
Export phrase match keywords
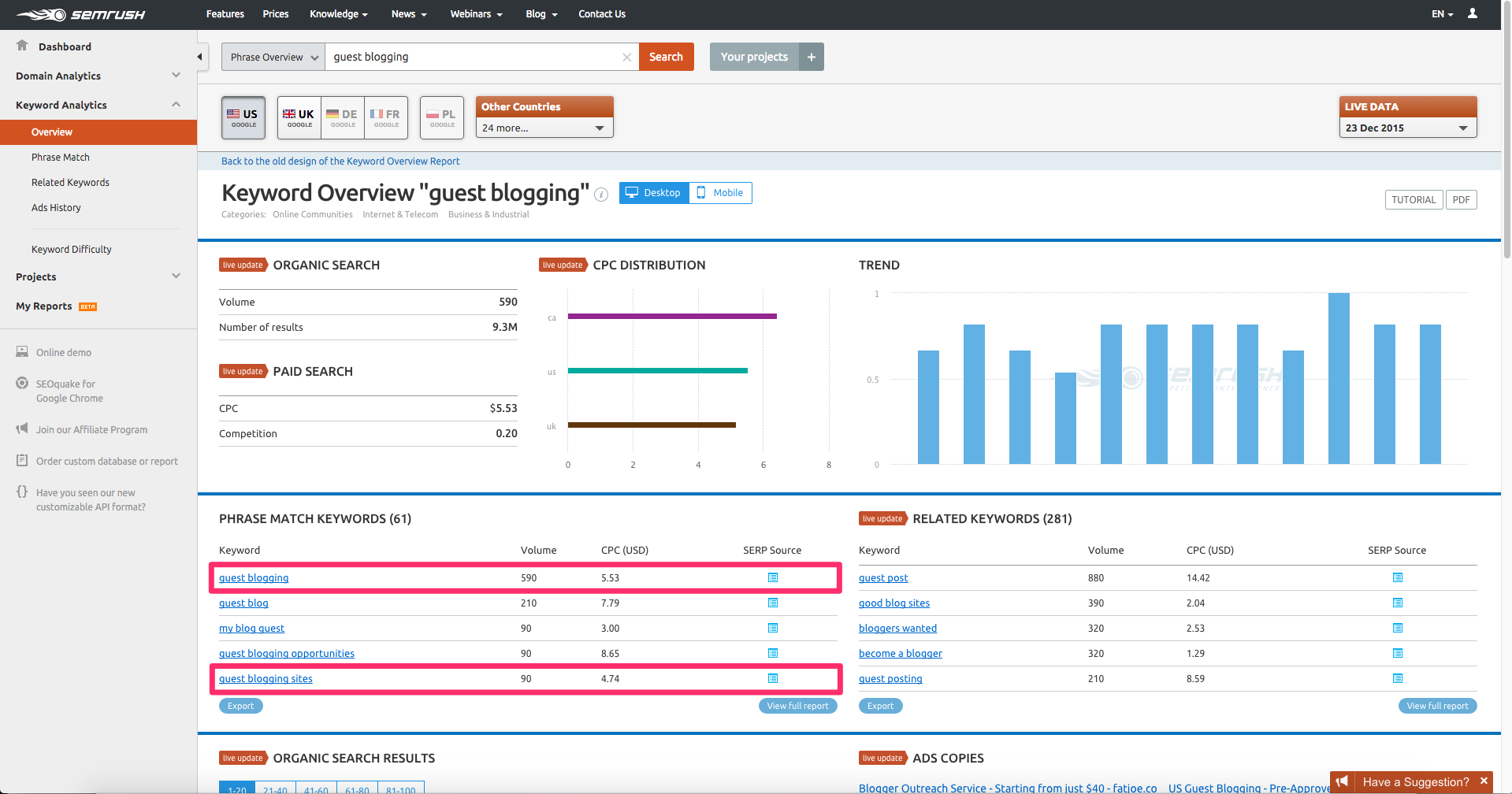tap(241, 706)
